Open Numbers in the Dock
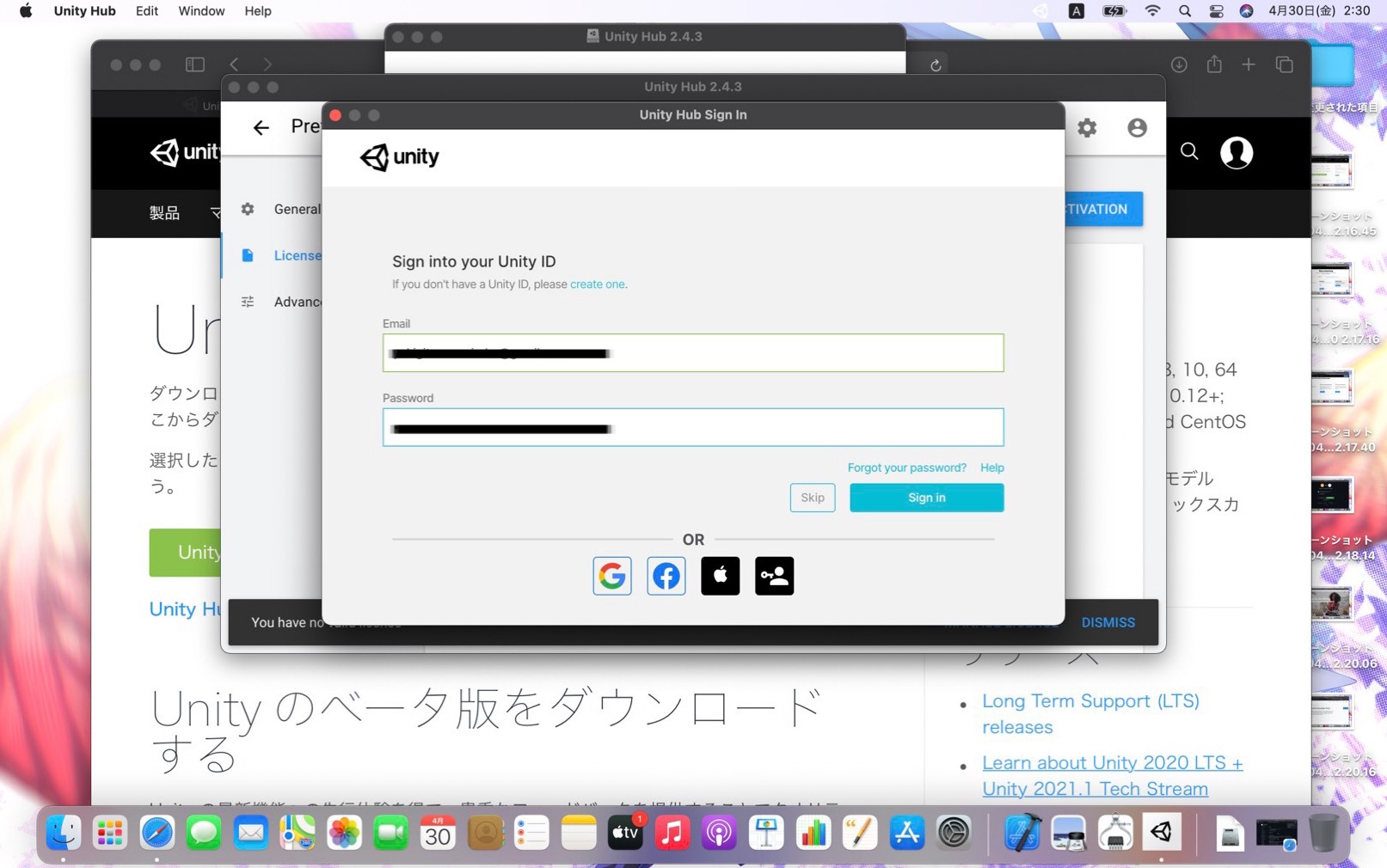 [x=813, y=832]
